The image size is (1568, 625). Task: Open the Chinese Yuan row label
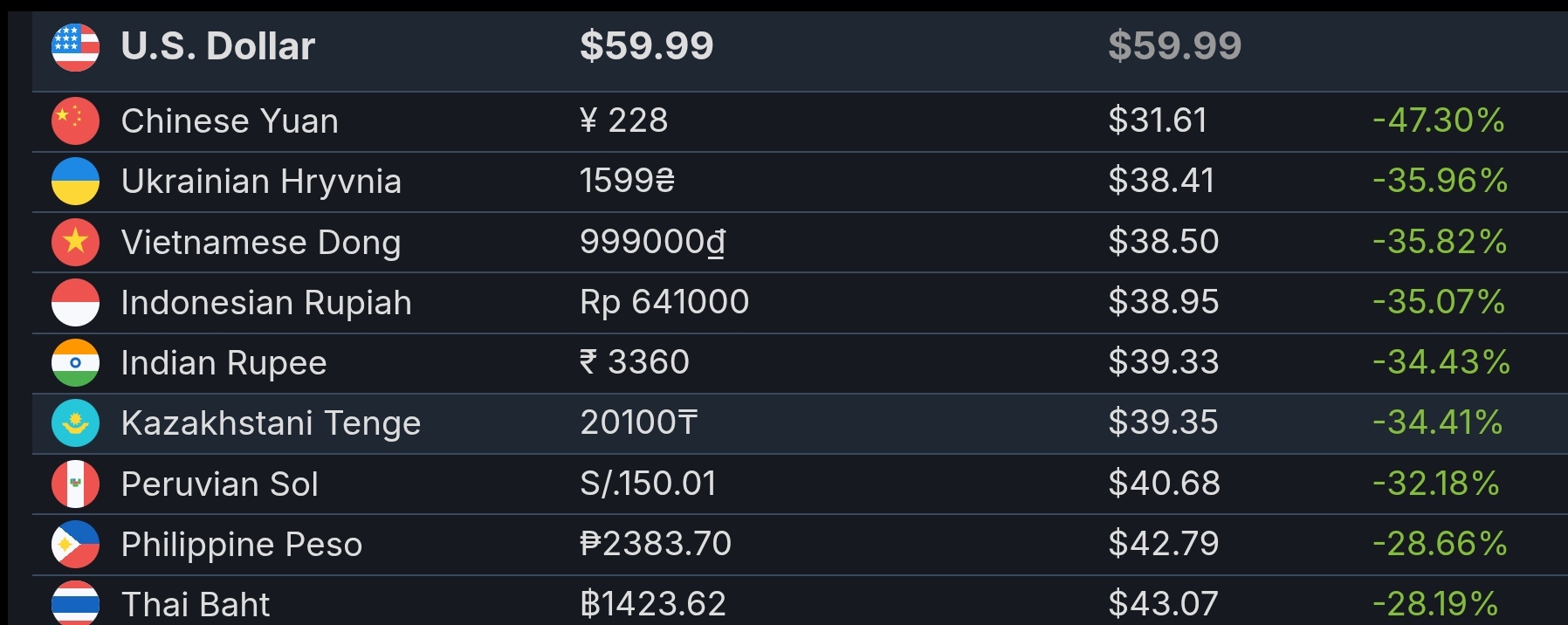point(230,120)
